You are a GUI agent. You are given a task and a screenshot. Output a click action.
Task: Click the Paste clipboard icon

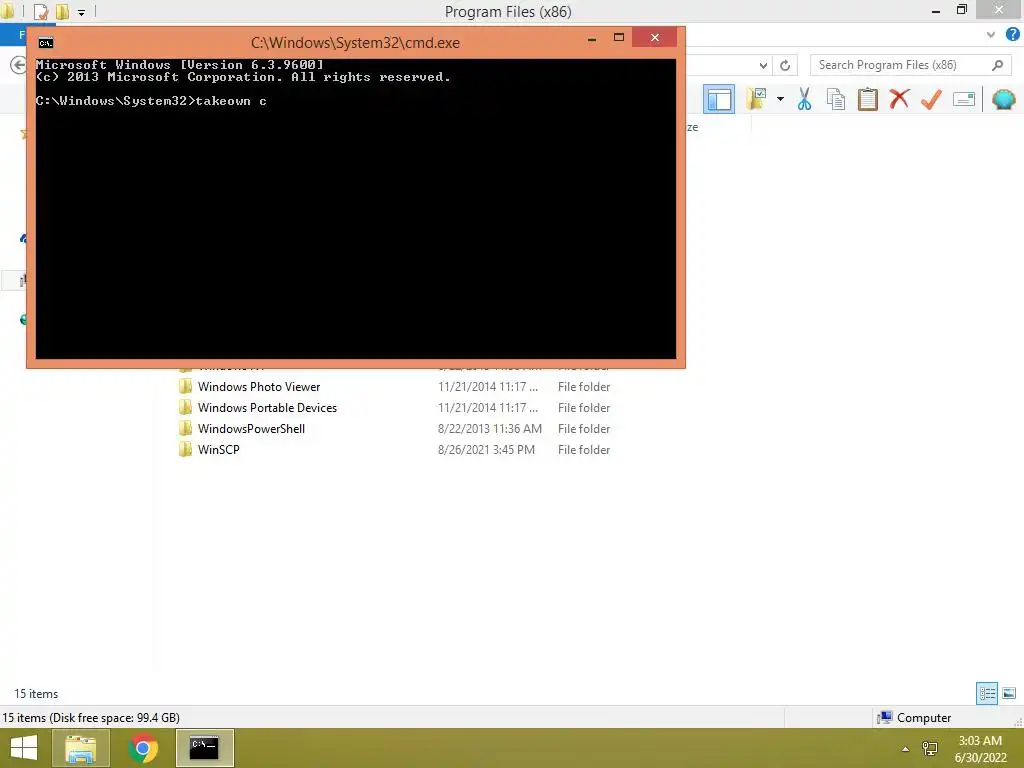click(867, 99)
